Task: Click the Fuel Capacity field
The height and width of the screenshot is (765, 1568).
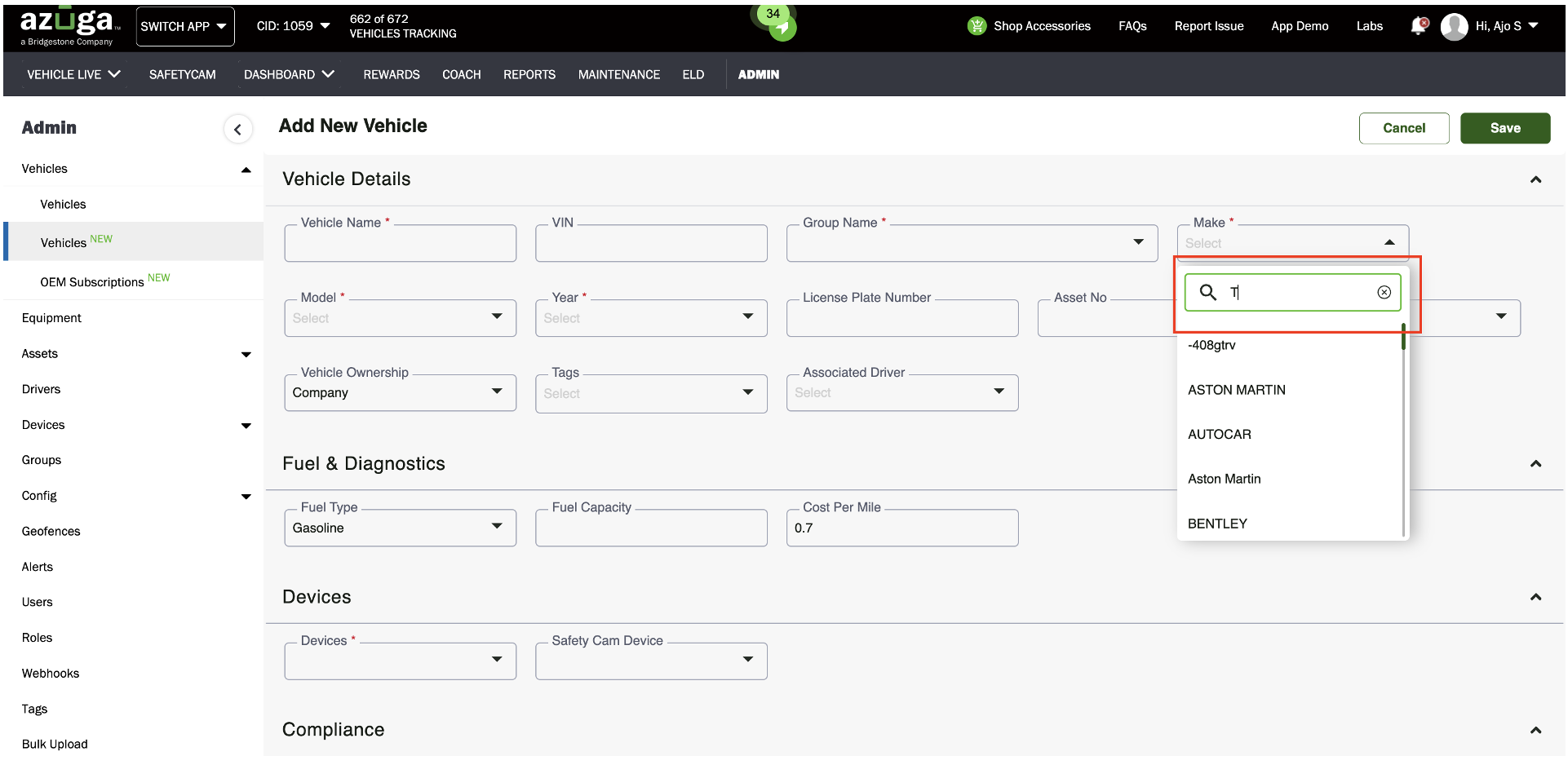Action: pos(651,528)
